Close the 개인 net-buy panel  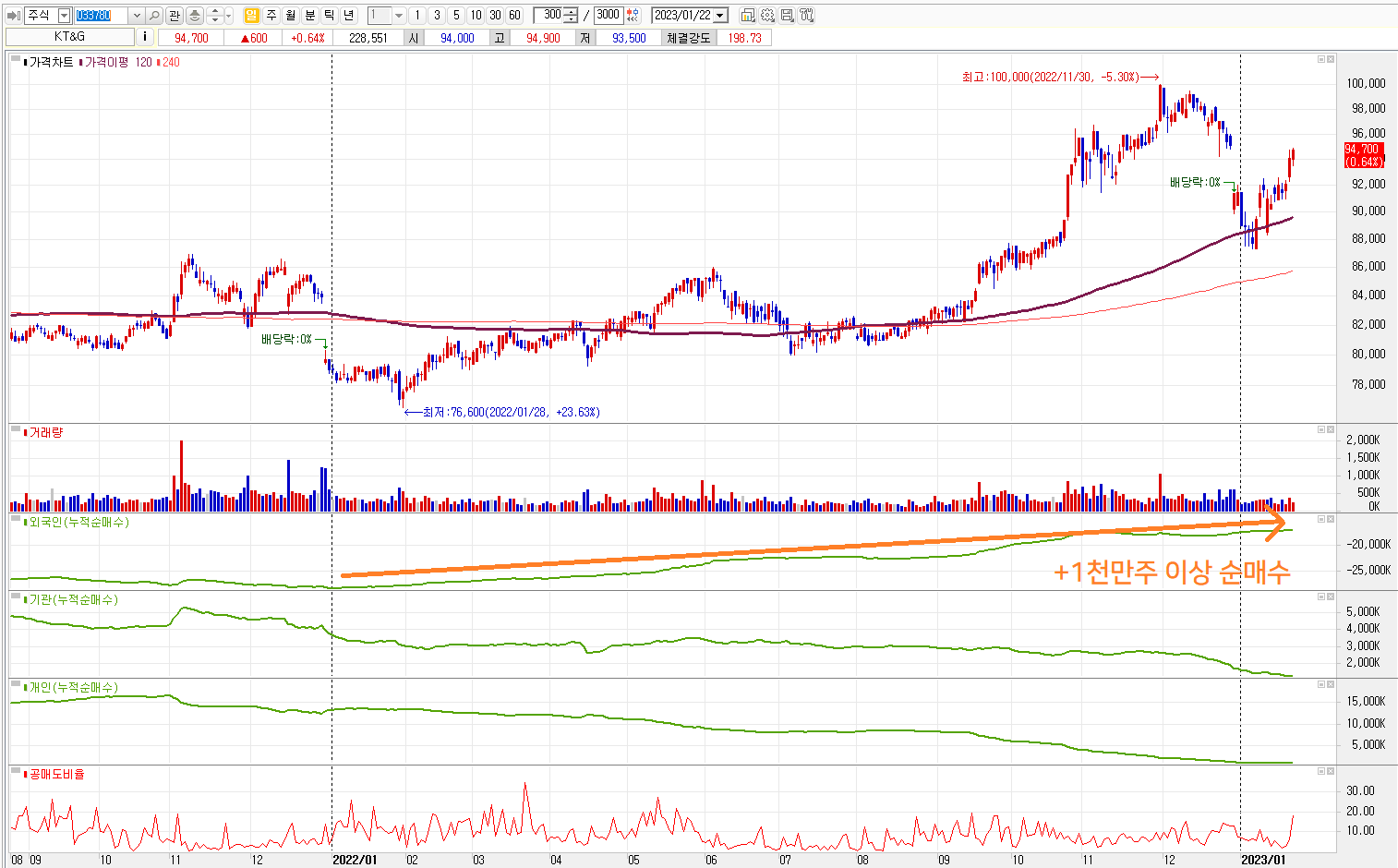(1331, 684)
